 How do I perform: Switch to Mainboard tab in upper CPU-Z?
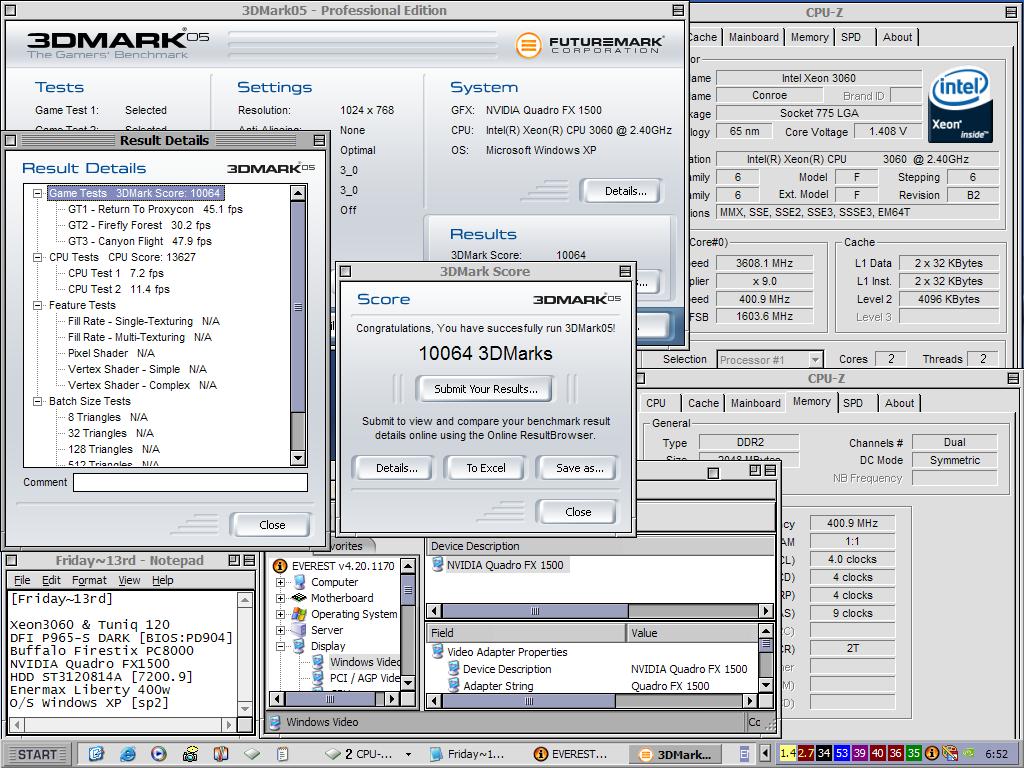coord(754,37)
